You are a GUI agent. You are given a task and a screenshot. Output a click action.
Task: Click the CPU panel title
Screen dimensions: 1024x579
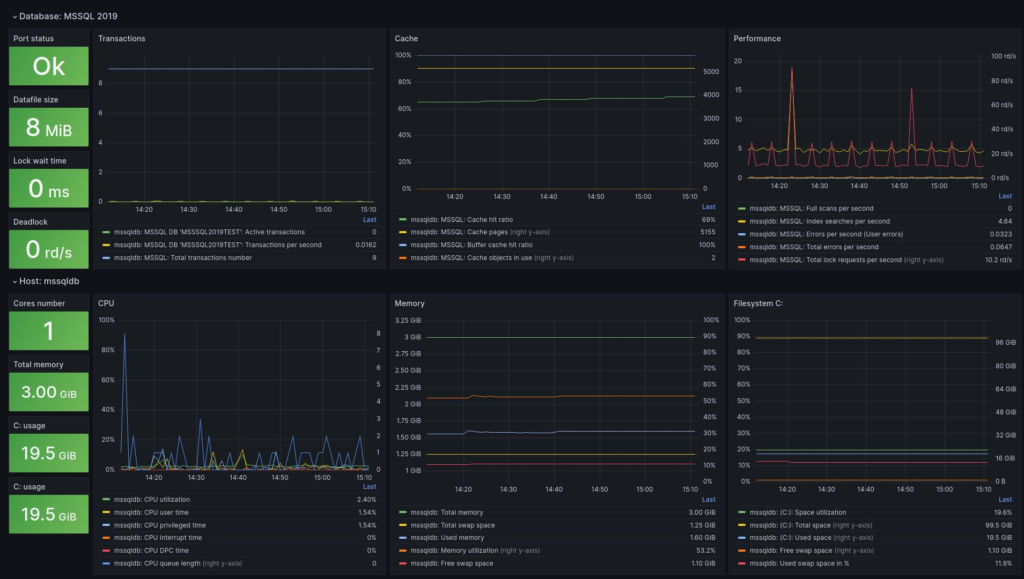106,301
